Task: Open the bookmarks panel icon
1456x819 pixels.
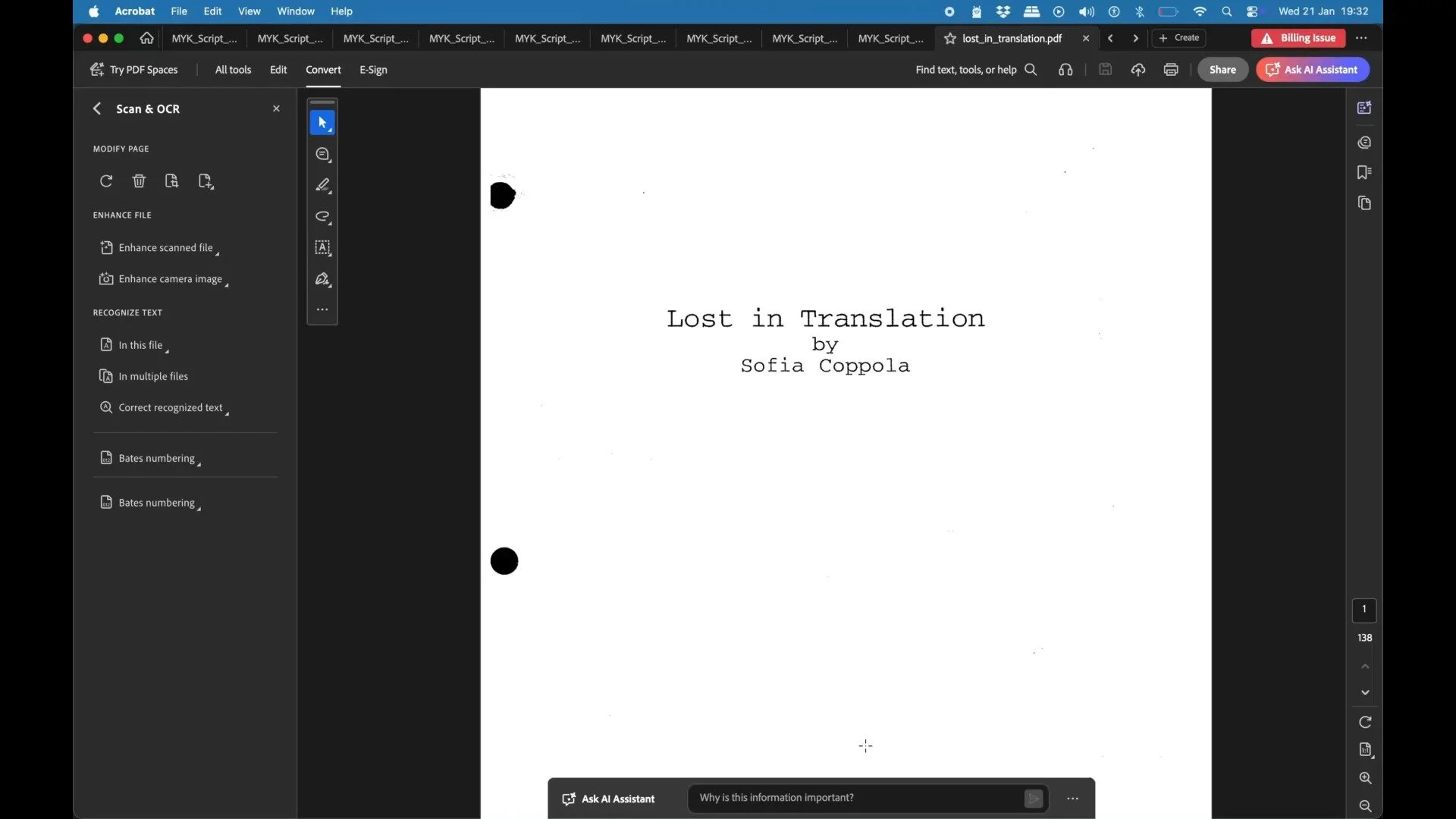Action: (x=1364, y=172)
